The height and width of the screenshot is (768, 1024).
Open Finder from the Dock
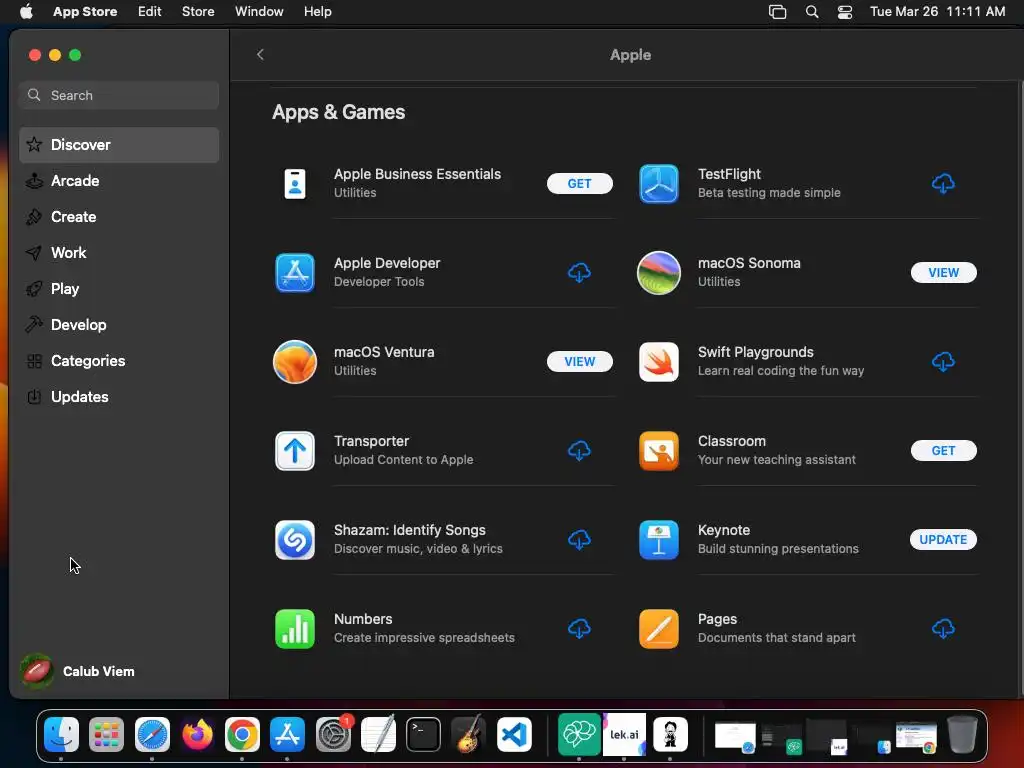[61, 735]
